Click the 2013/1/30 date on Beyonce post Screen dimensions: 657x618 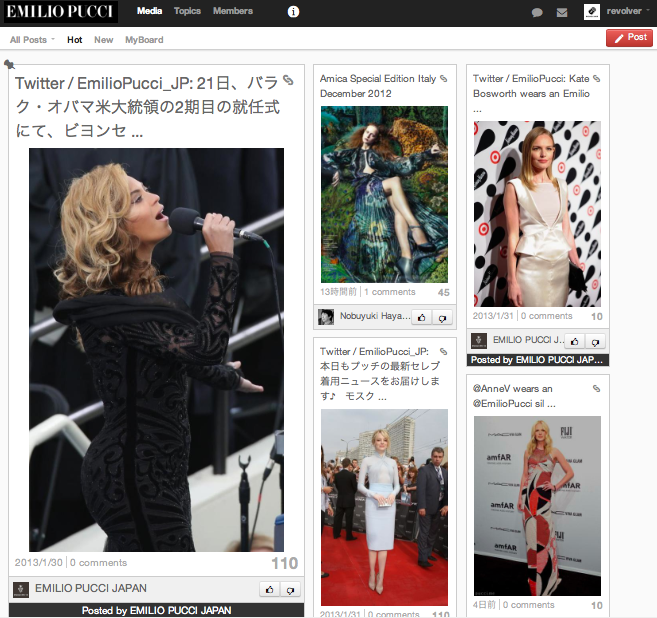39,563
